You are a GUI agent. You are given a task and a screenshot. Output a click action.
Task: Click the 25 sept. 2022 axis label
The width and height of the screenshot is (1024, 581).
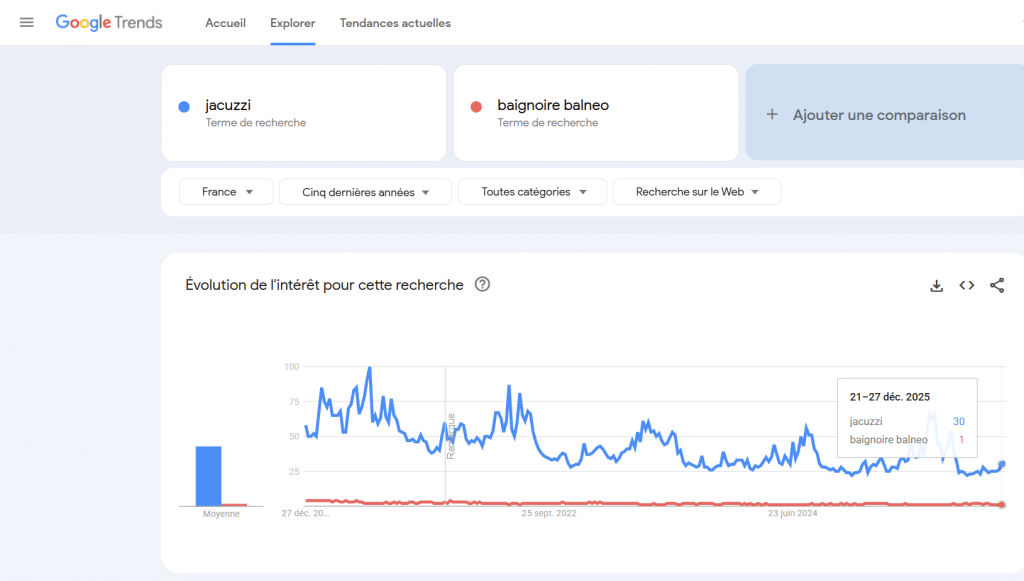click(x=549, y=513)
